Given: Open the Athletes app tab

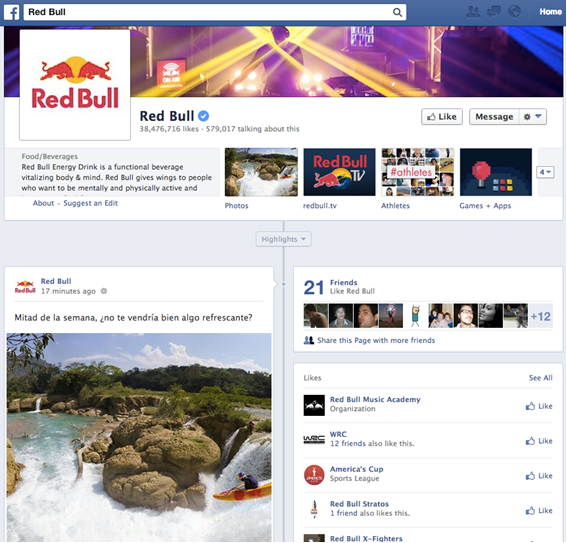Looking at the screenshot, I should 417,172.
